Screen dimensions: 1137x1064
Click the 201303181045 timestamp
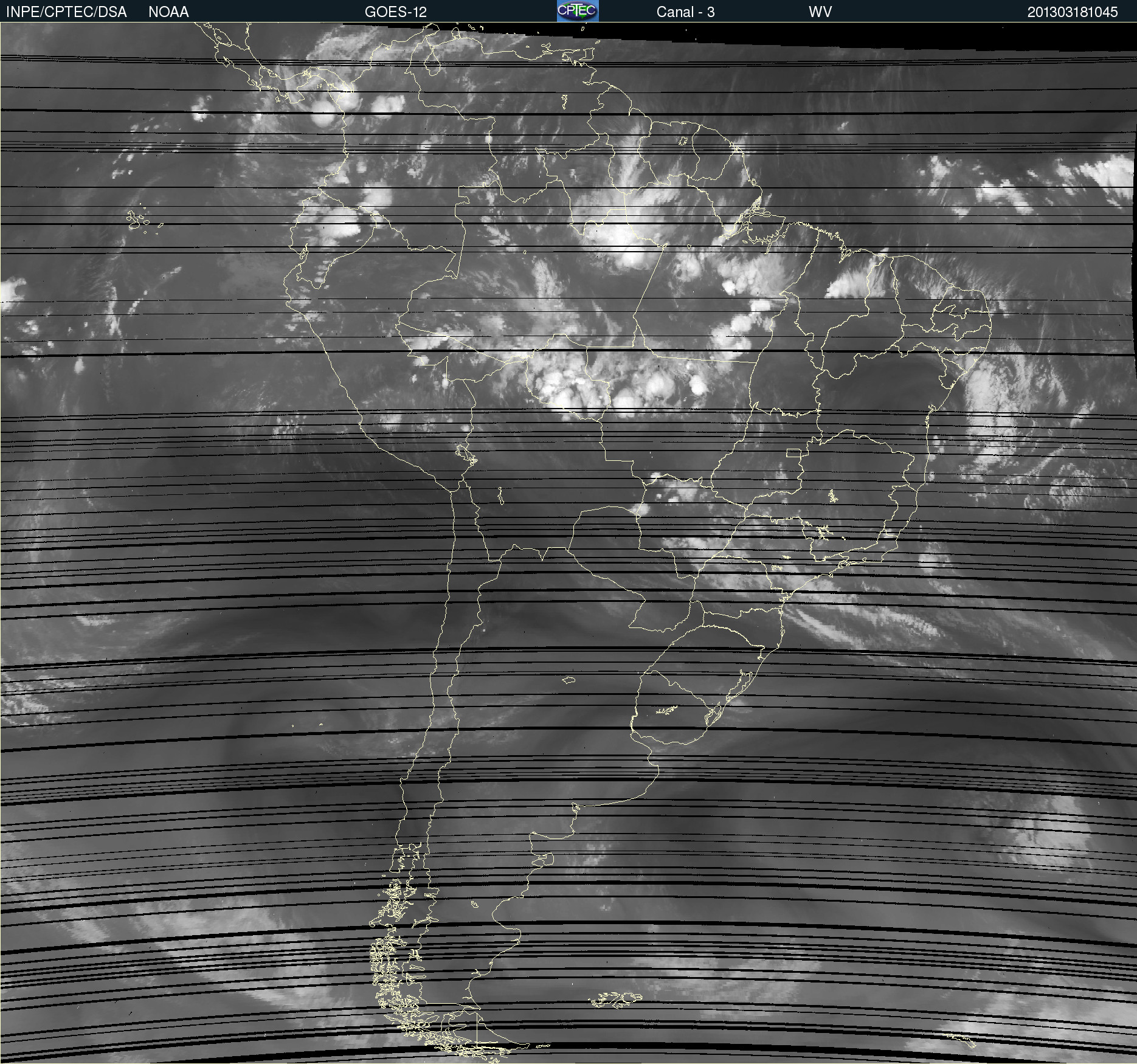point(1072,12)
